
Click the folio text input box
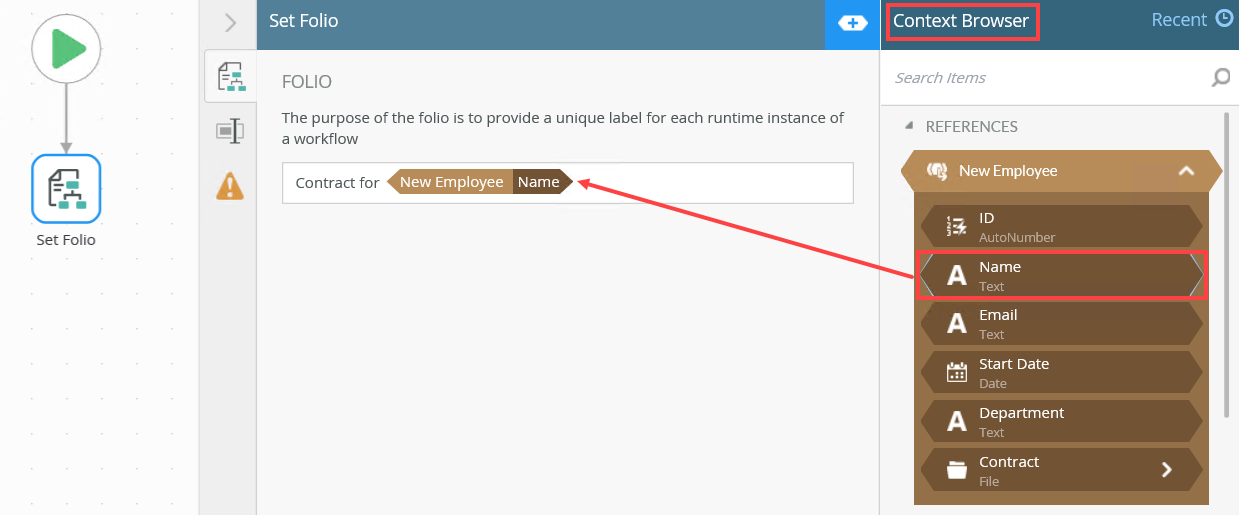tap(710, 183)
